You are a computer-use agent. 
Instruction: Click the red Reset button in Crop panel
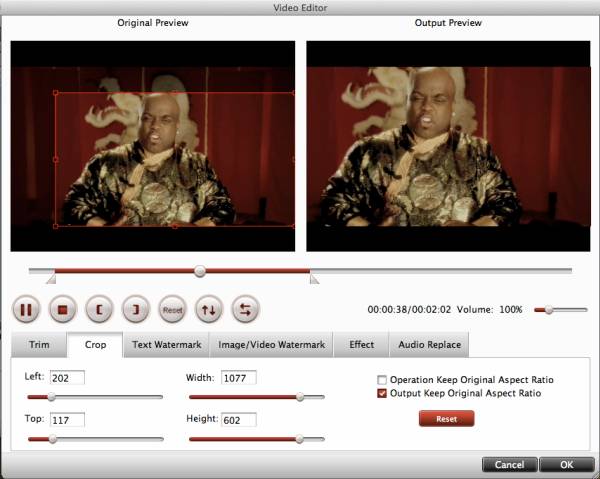447,419
